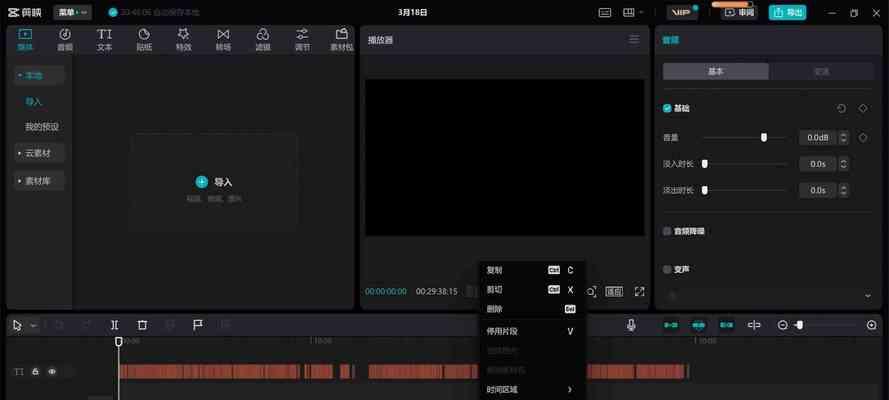
Task: Open the player panel hamburger menu
Action: (x=634, y=39)
